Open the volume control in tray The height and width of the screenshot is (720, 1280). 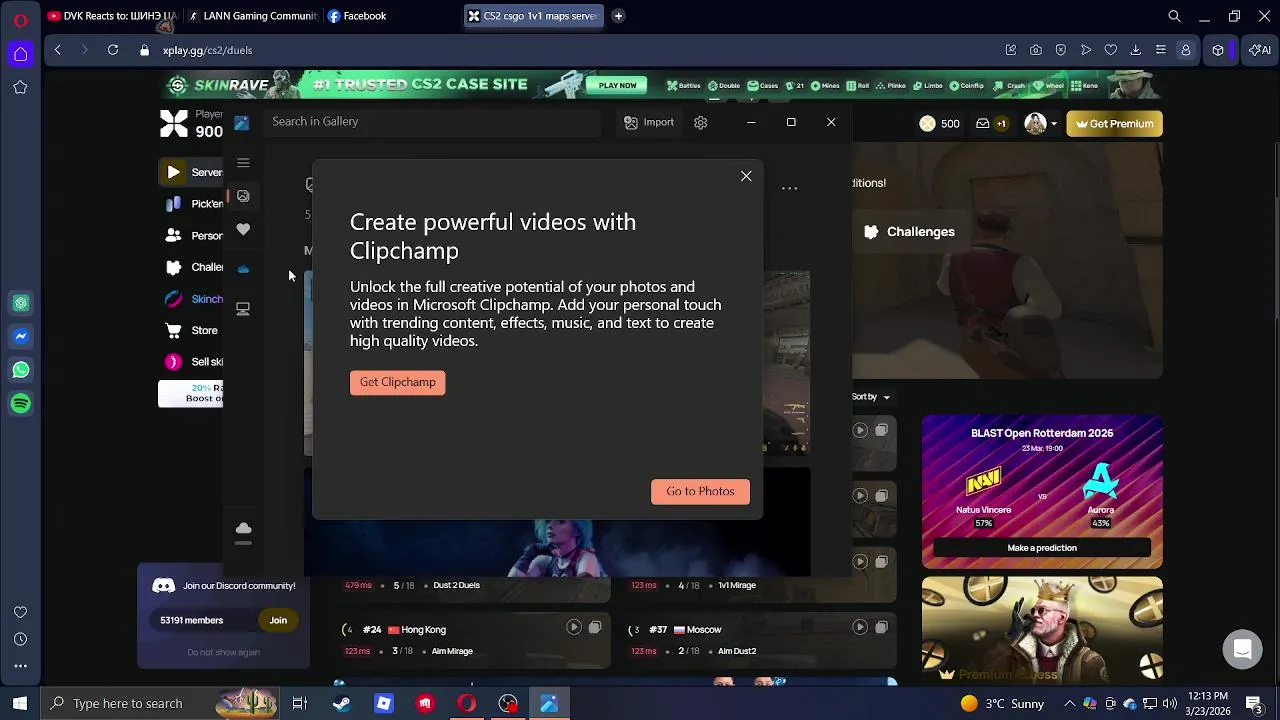pyautogui.click(x=1170, y=704)
